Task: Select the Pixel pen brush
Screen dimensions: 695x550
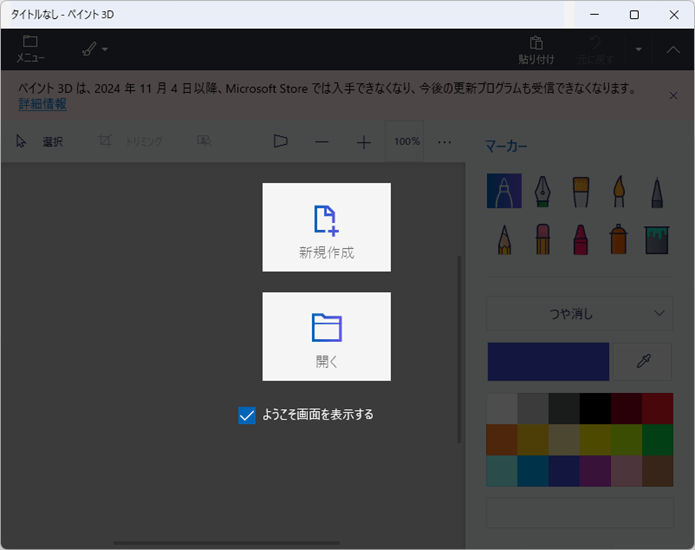Action: (x=657, y=191)
